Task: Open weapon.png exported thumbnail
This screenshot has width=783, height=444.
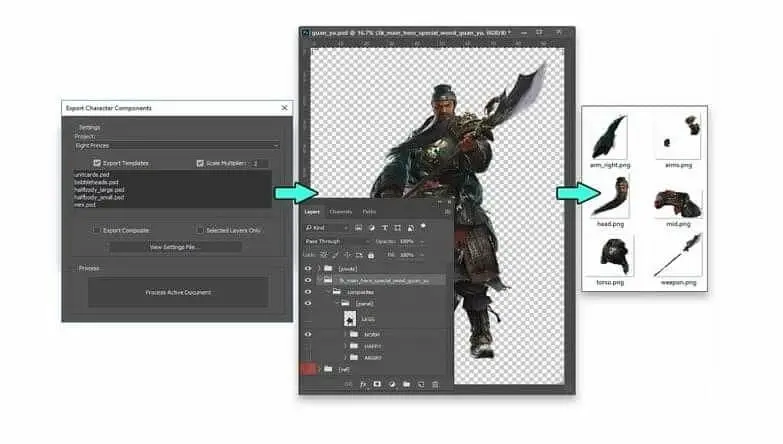Action: [x=679, y=255]
